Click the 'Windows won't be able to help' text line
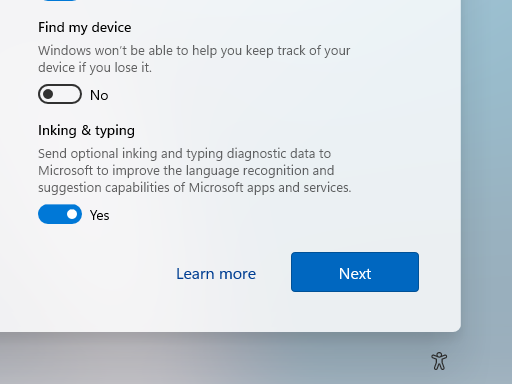This screenshot has height=384, width=512. coord(194,51)
